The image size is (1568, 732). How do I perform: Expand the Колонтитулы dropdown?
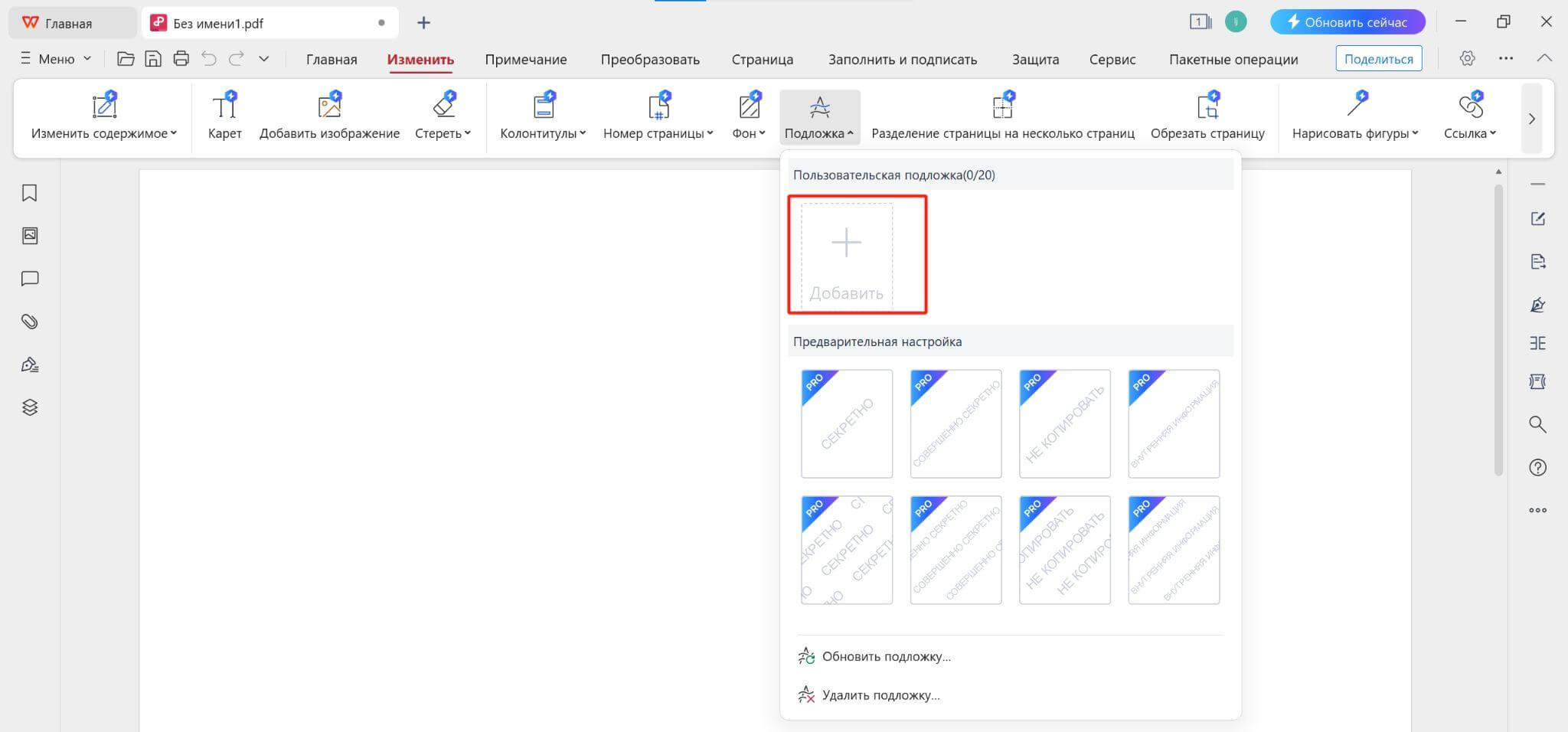coord(543,133)
